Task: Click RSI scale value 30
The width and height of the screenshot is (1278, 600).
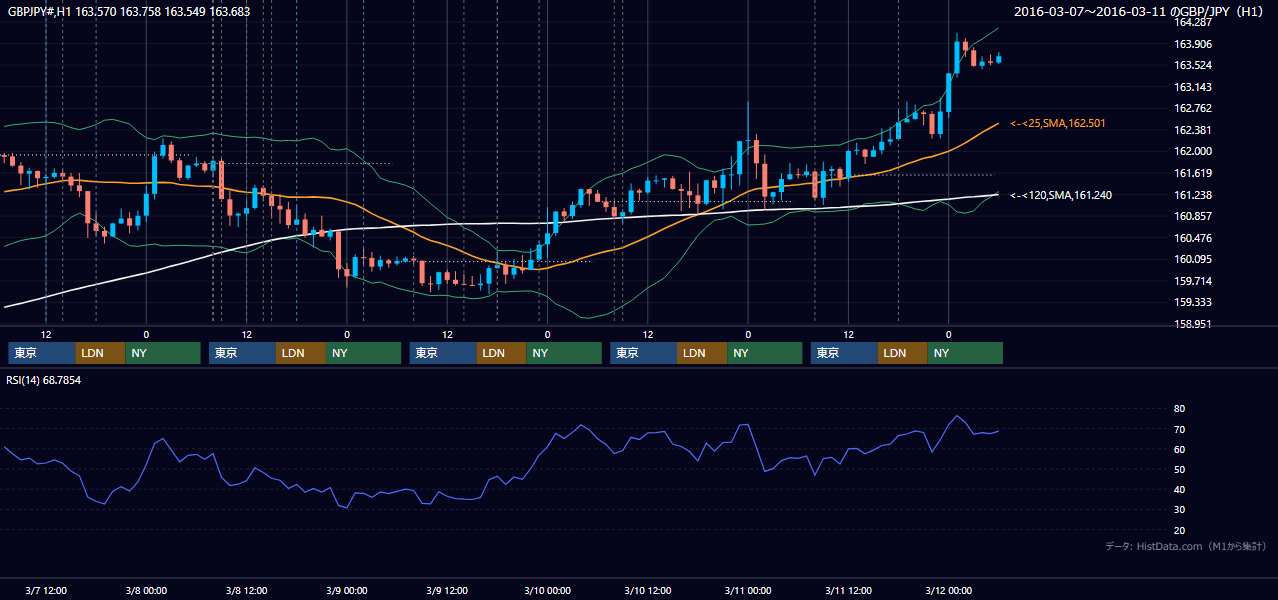Action: coord(1179,510)
